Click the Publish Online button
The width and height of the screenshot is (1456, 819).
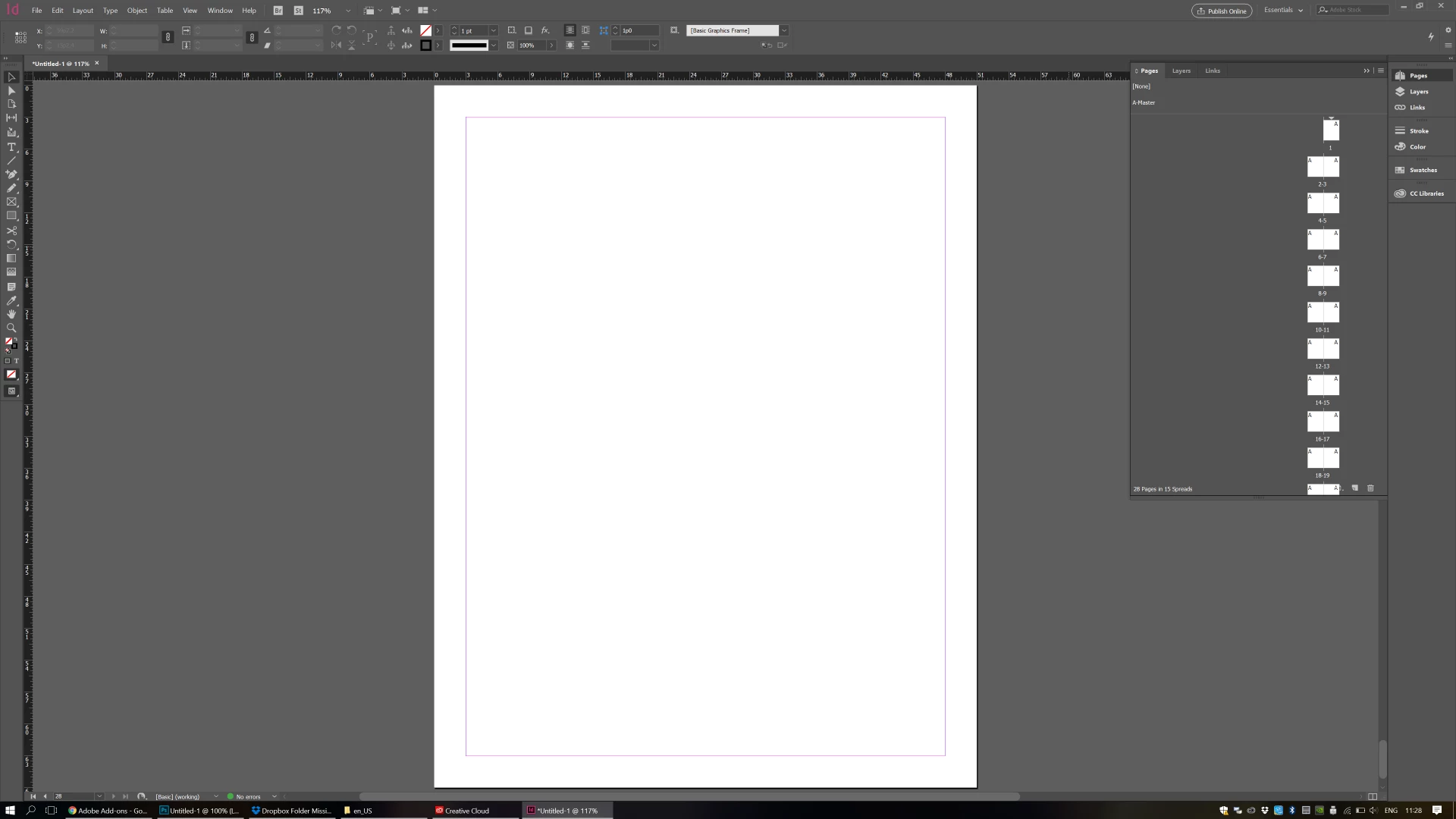point(1222,11)
